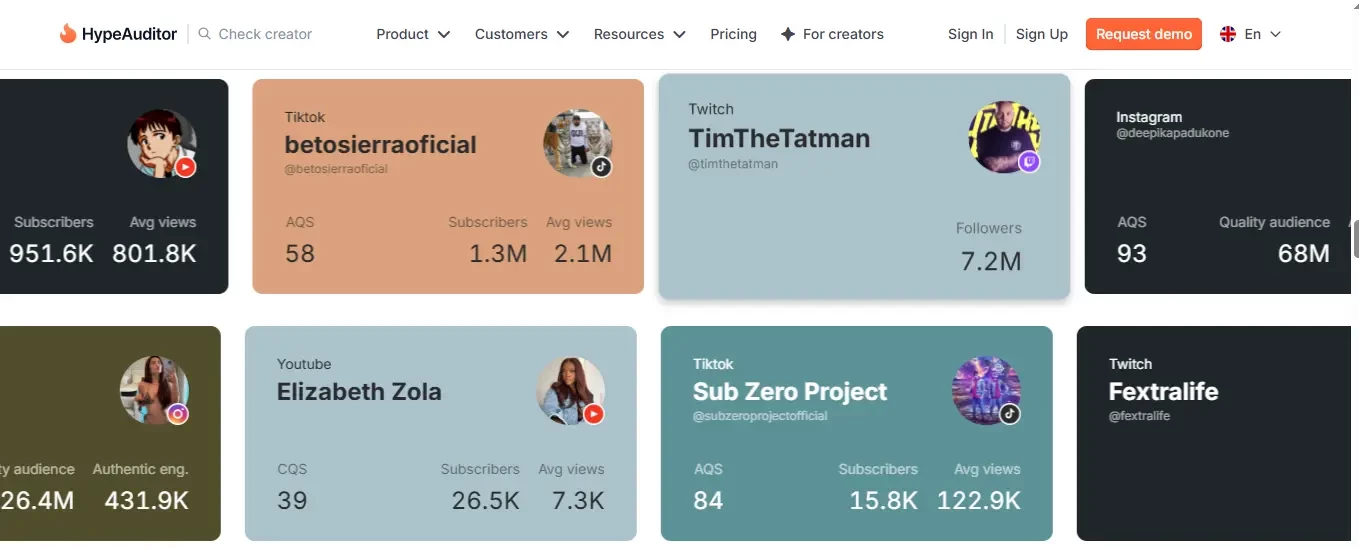Click the Elizabeth Zola card title

point(359,391)
